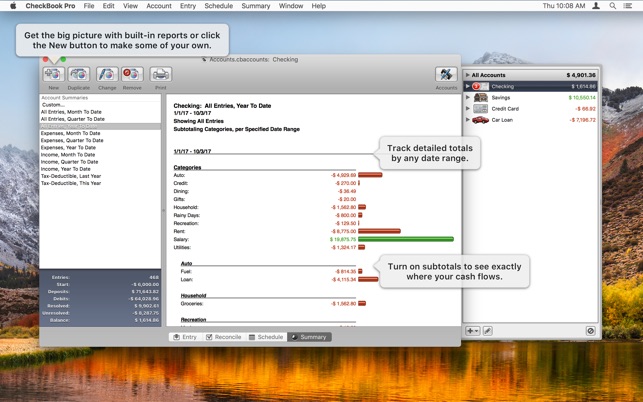This screenshot has height=402, width=643.
Task: Click the Salary green bar in report
Action: 406,239
